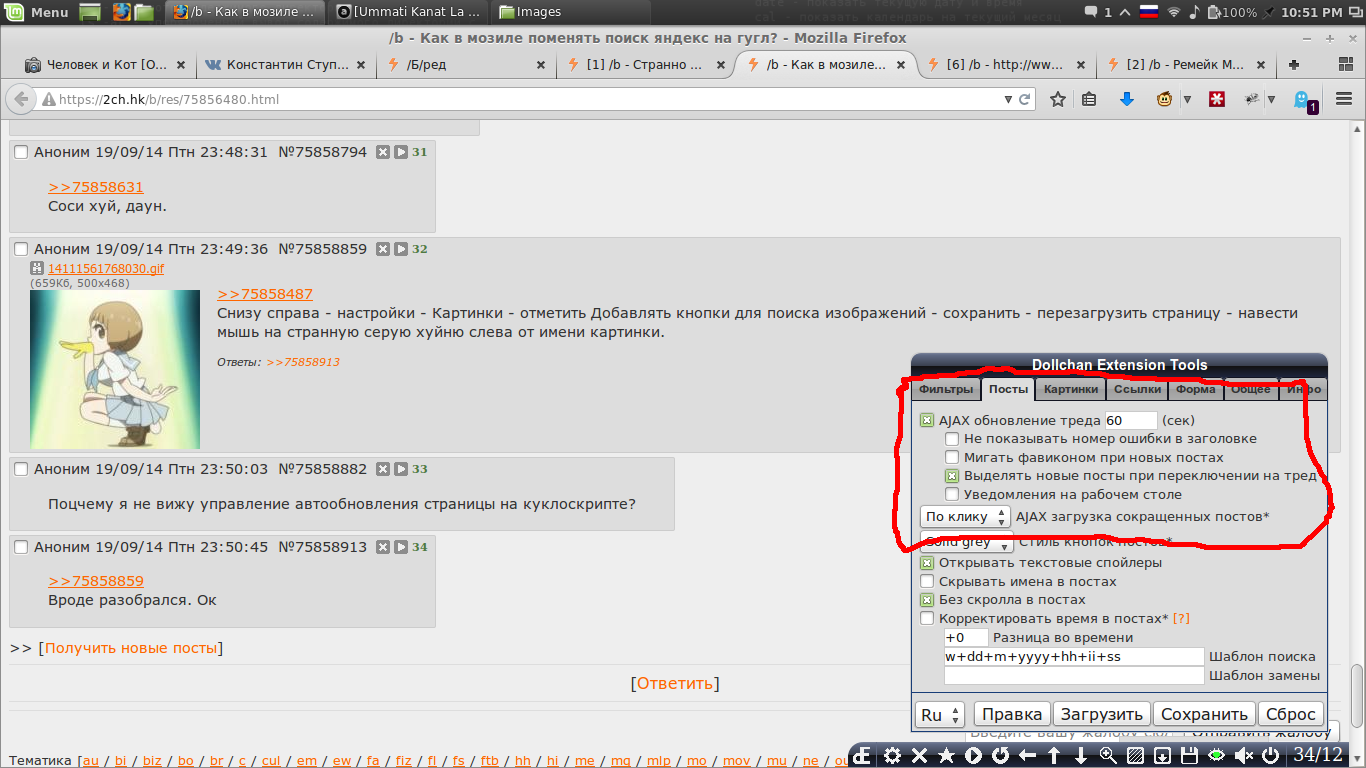
Task: Toggle Выделять новые посты при переключении
Action: 952,476
